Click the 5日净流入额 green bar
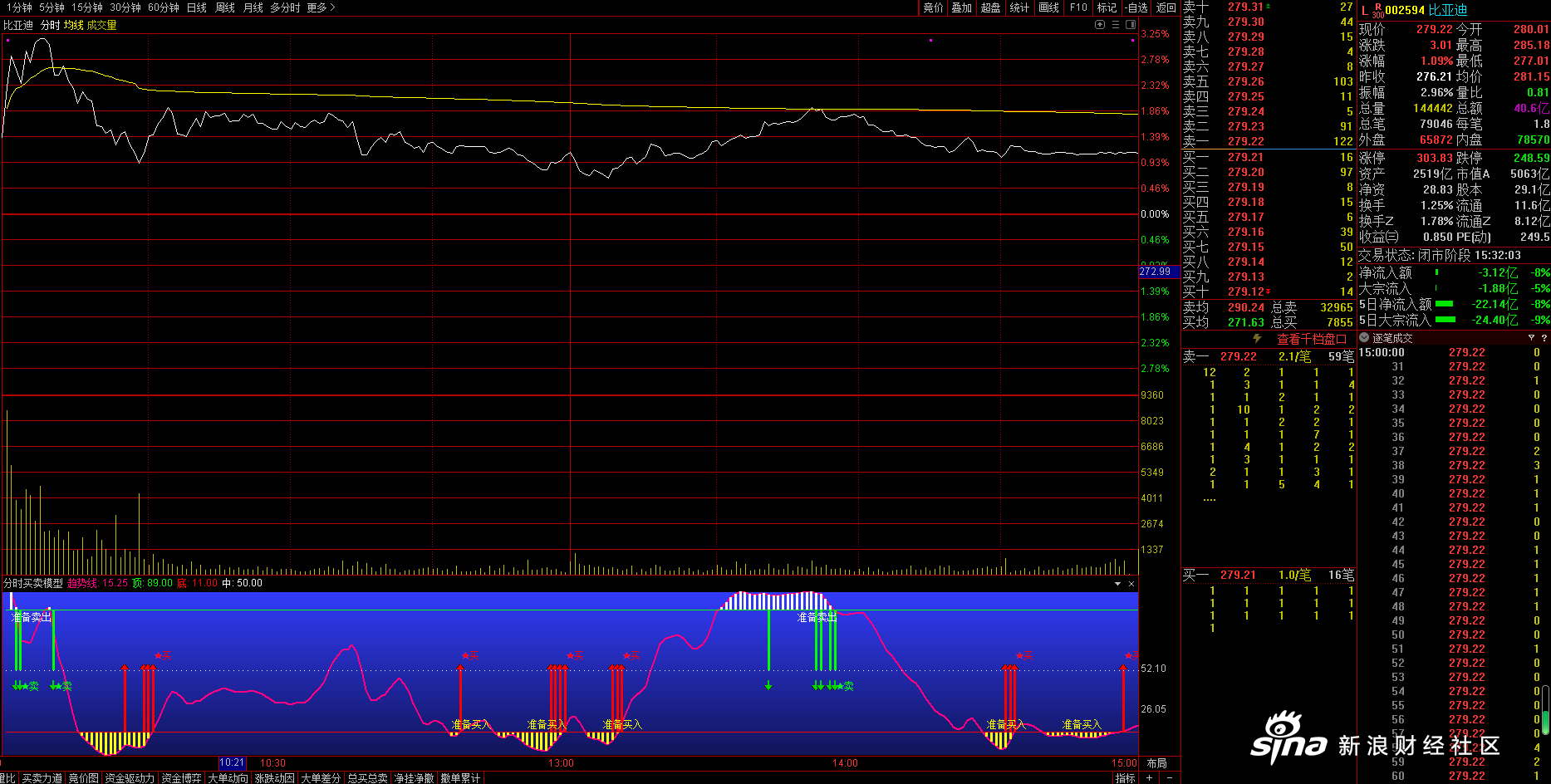This screenshot has height=784, width=1551. coord(1445,304)
